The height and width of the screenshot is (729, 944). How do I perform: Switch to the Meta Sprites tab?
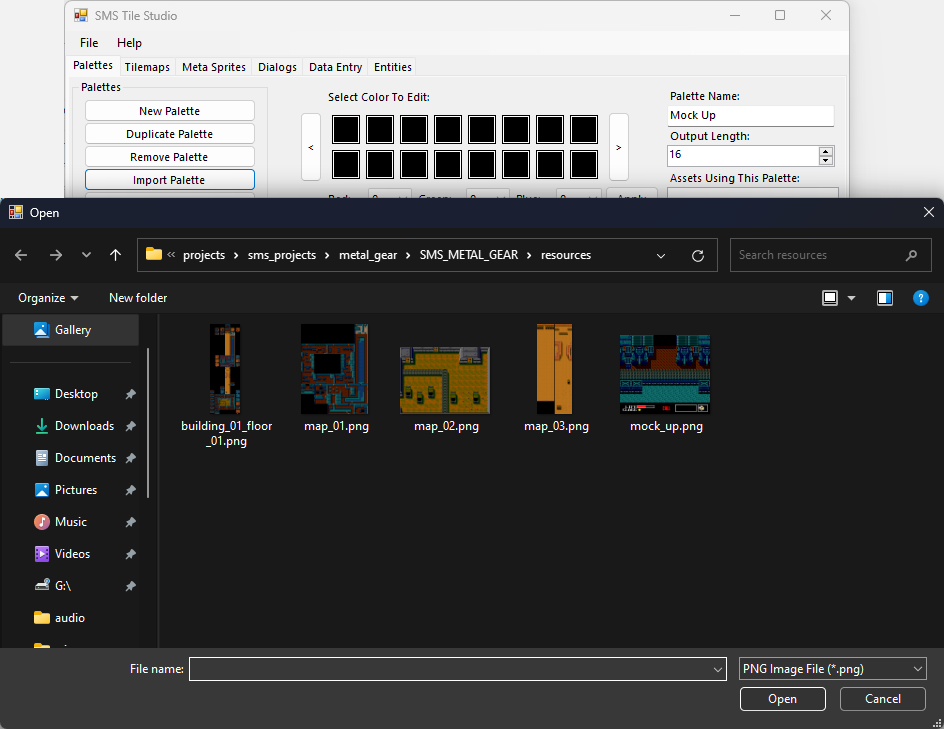(x=214, y=67)
